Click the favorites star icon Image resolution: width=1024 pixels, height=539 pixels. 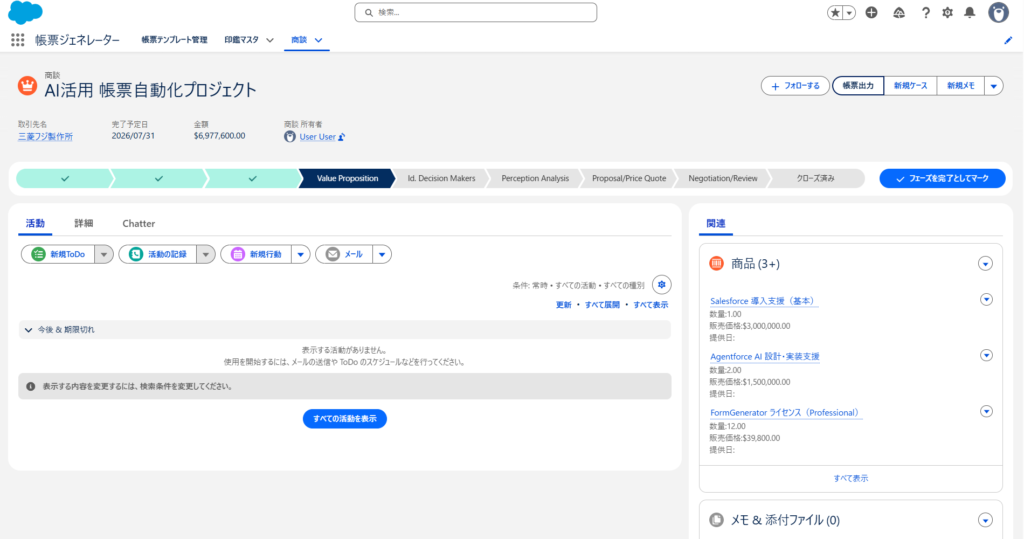pyautogui.click(x=835, y=12)
